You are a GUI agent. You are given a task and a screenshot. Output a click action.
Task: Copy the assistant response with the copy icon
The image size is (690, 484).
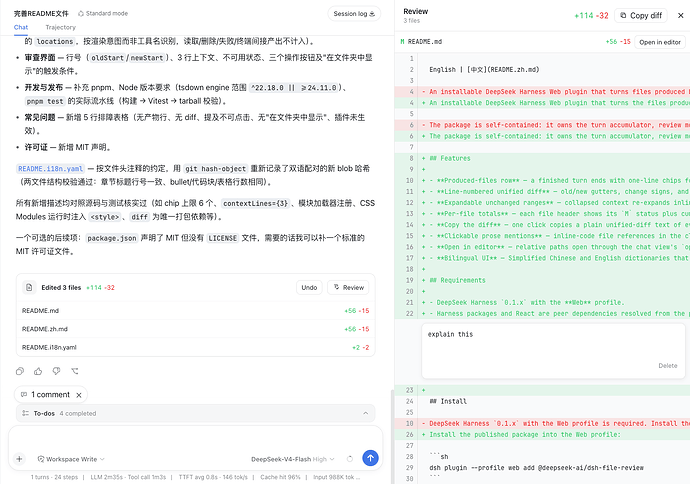(x=20, y=371)
